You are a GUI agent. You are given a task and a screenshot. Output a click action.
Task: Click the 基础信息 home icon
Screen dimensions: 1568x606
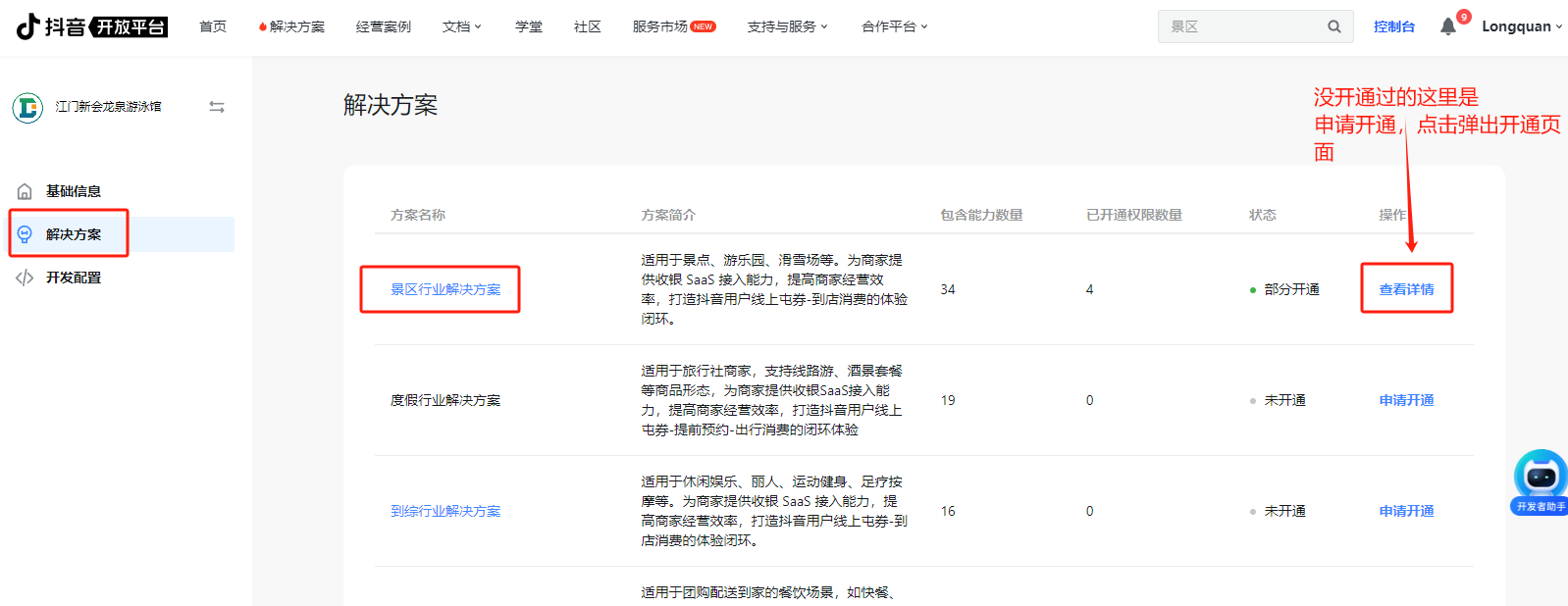pyautogui.click(x=26, y=191)
